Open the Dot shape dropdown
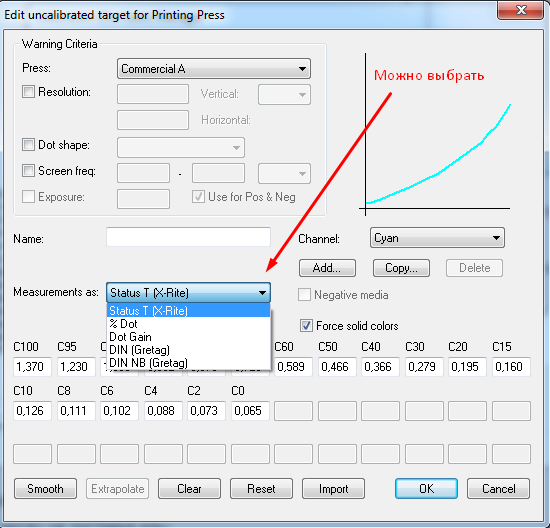Image resolution: width=550 pixels, height=528 pixels. 181,147
